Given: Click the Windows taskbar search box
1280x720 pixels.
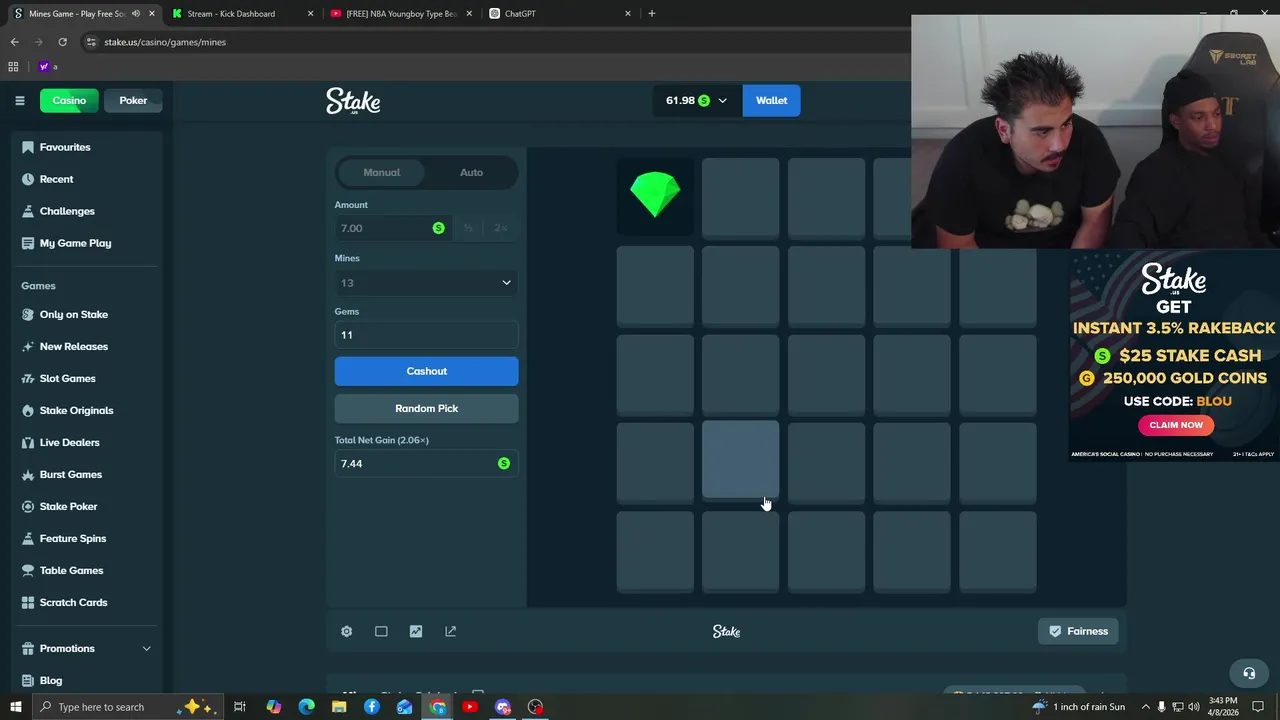Looking at the screenshot, I should tap(128, 707).
